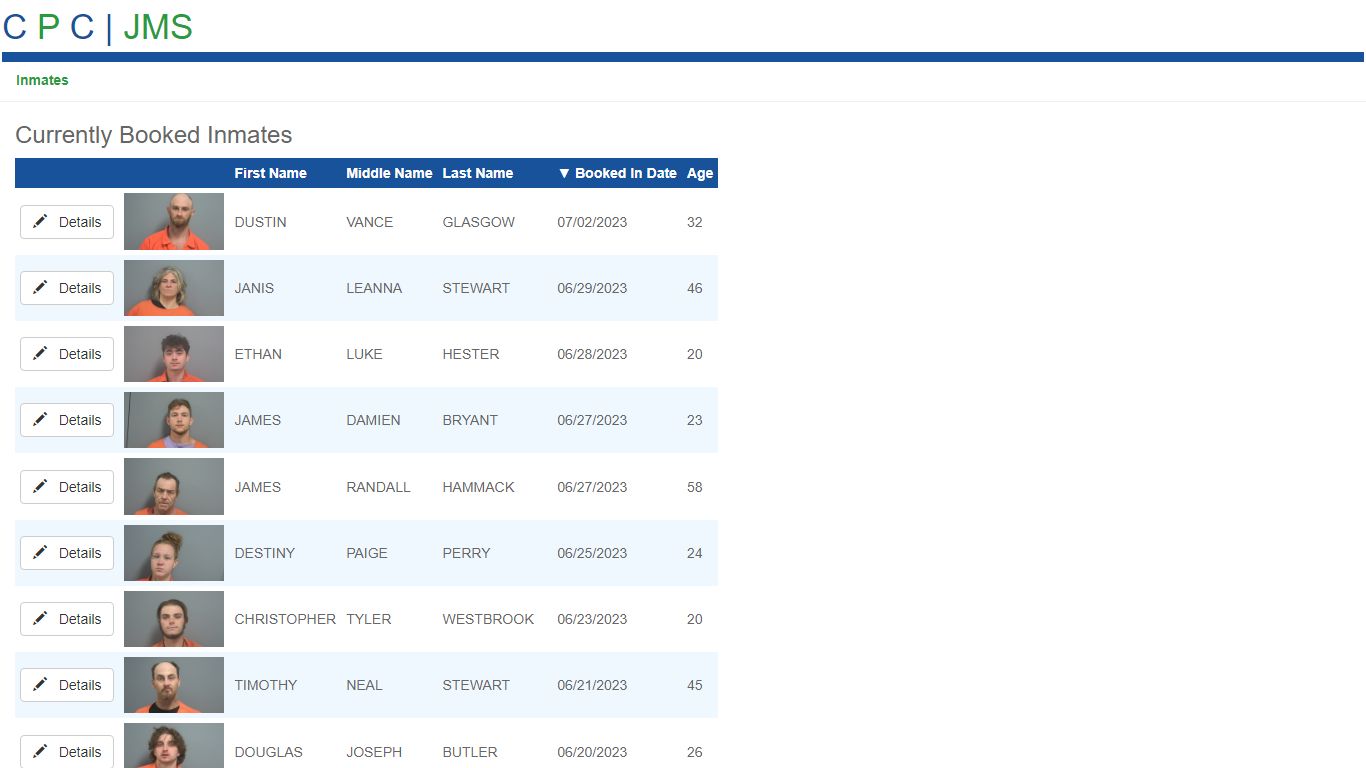Click pencil icon in Timothy Stewart's row
The height and width of the screenshot is (768, 1366).
tap(40, 685)
